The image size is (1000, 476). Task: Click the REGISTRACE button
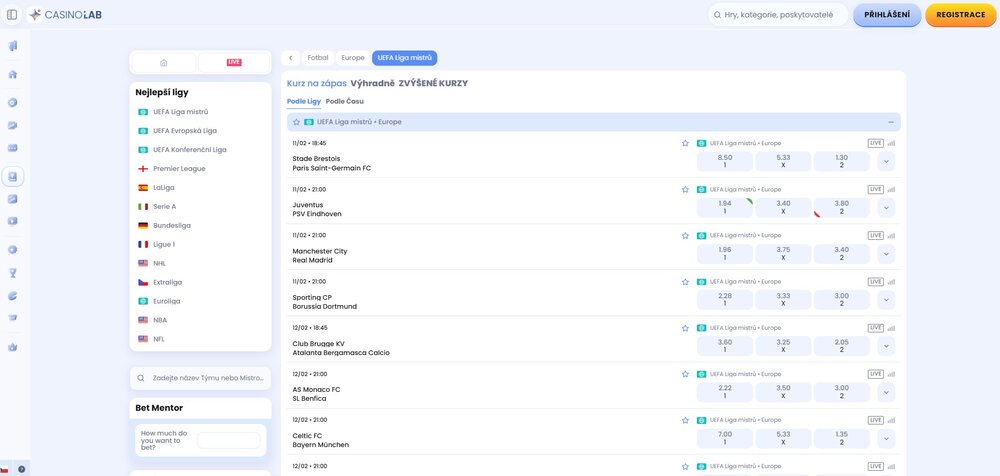960,15
